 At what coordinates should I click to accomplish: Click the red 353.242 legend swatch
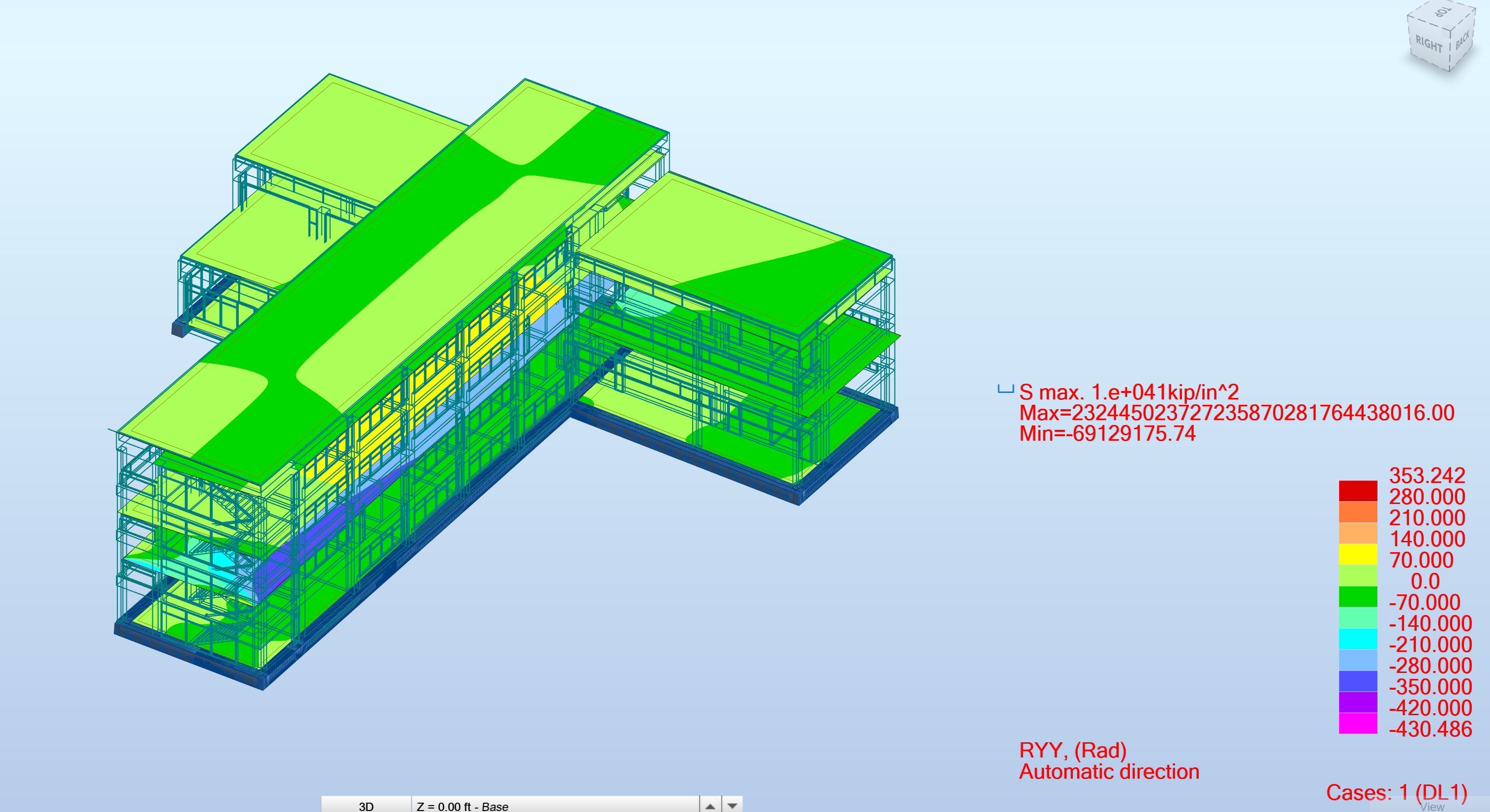[1357, 491]
